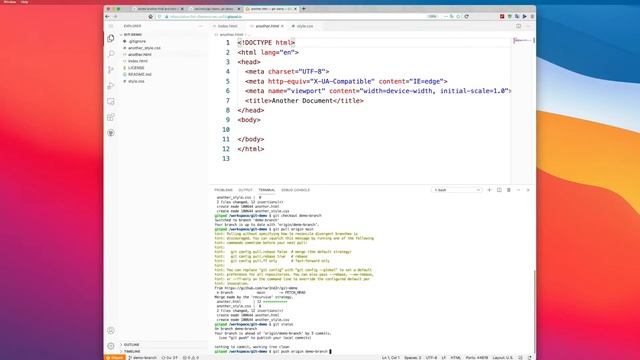Click the 'Ln 1, Col 1' status item

click(391, 358)
